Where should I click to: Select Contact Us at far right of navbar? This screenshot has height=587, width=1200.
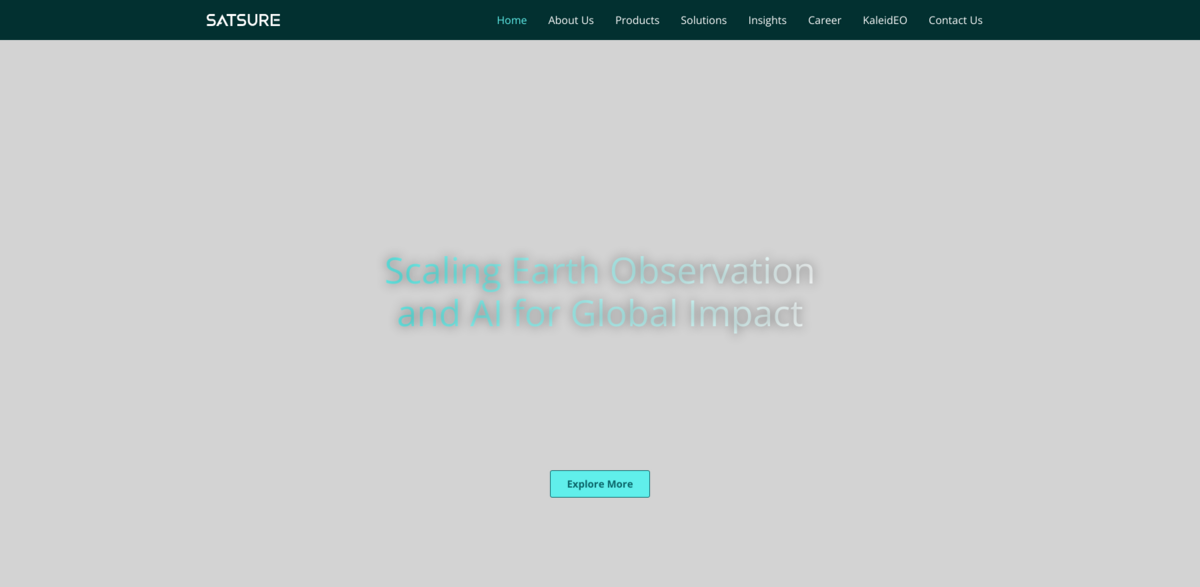(x=955, y=20)
